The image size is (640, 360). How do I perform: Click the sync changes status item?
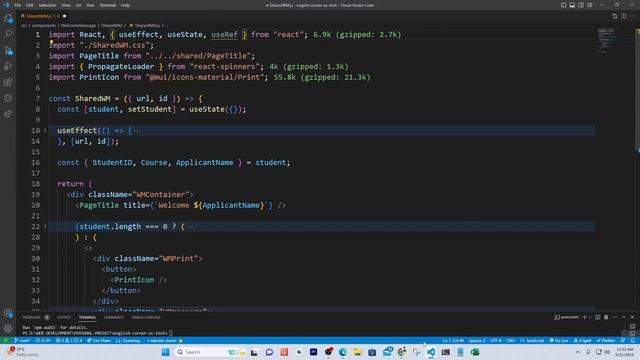pyautogui.click(x=43, y=340)
